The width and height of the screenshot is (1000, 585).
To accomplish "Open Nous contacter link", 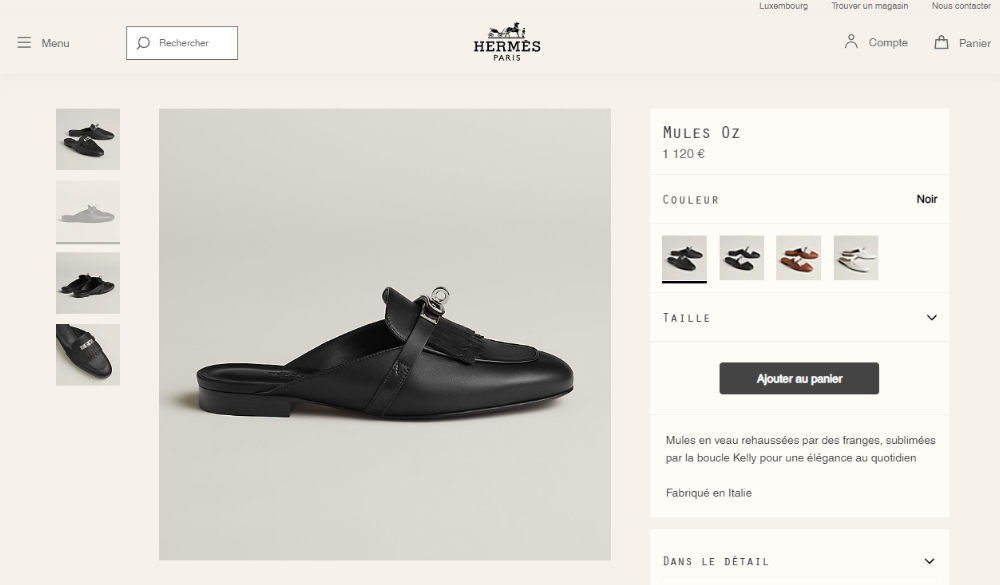I will click(x=961, y=6).
